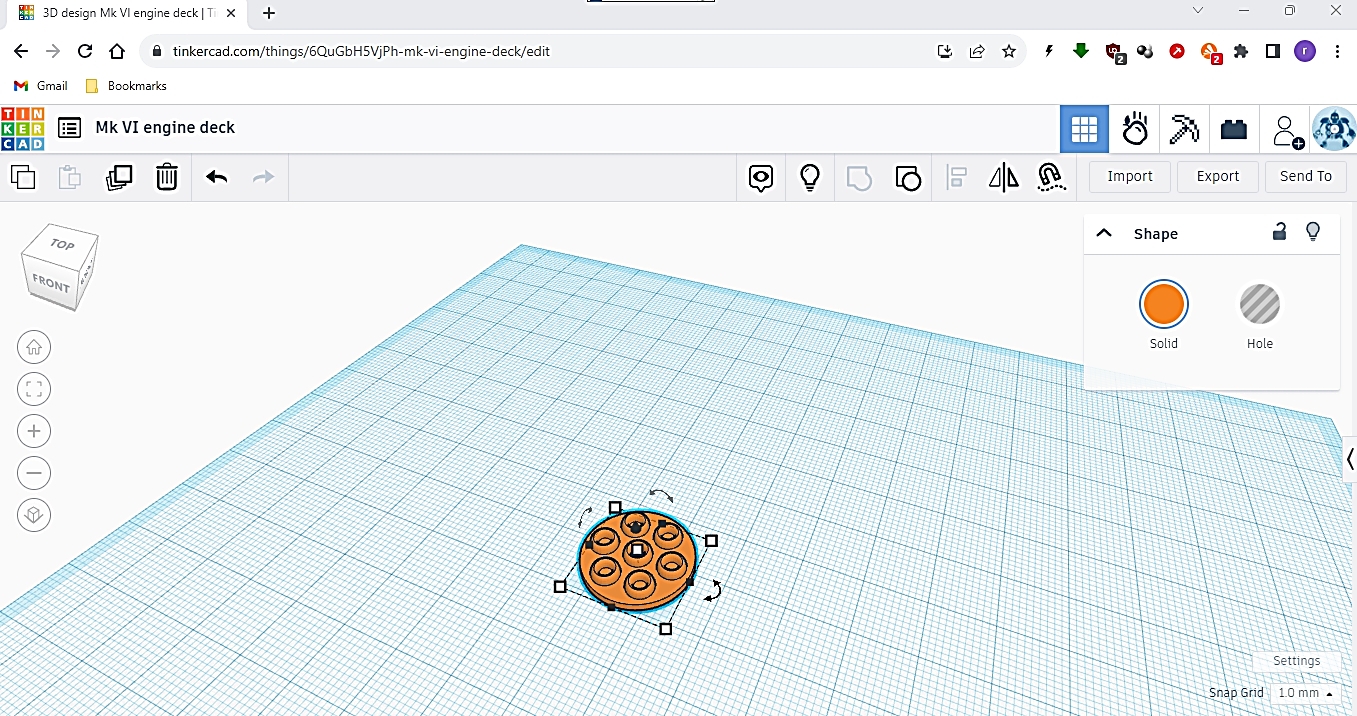Toggle the perspective/orthographic view cube icon
This screenshot has width=1357, height=716.
[34, 516]
